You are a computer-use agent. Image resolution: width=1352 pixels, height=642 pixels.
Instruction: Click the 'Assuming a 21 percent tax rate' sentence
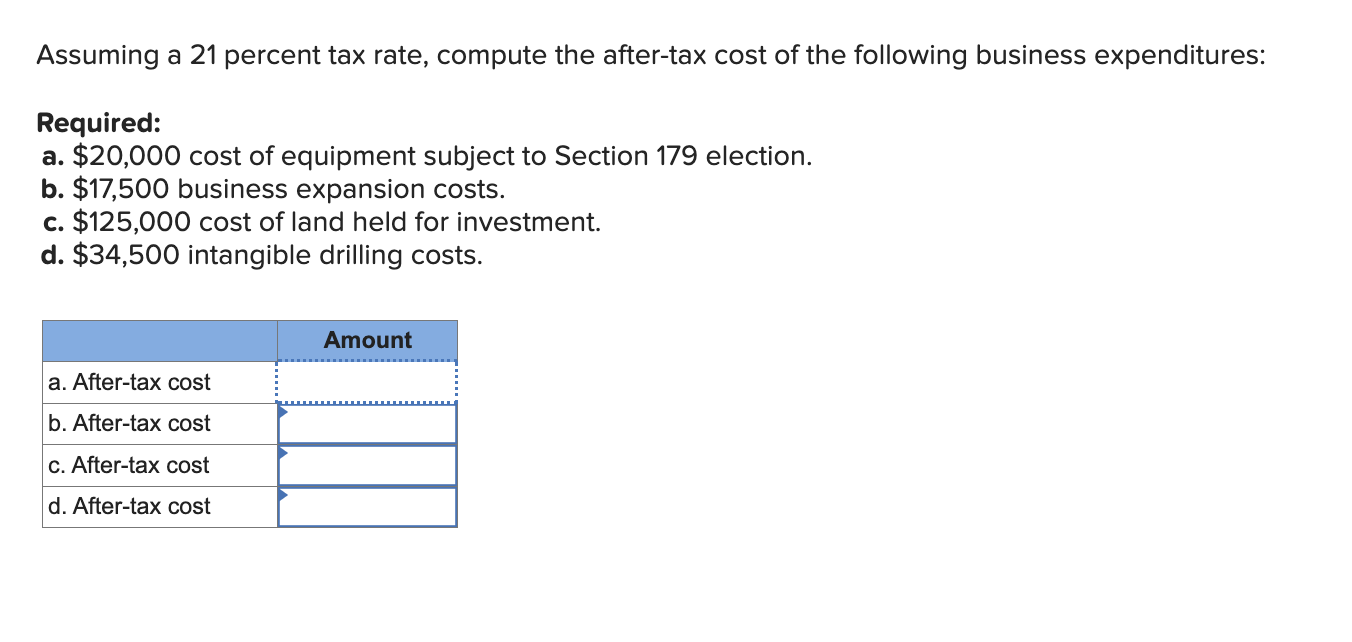click(x=650, y=57)
